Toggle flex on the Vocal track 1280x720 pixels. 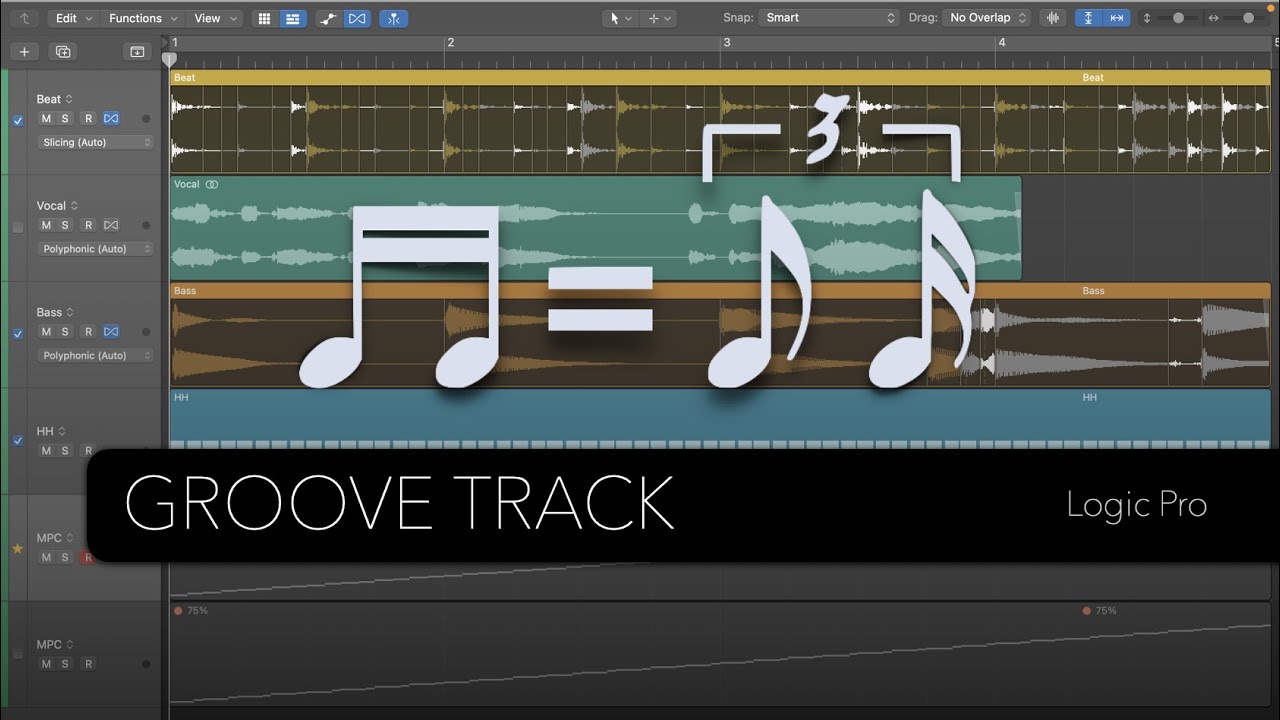[x=111, y=225]
